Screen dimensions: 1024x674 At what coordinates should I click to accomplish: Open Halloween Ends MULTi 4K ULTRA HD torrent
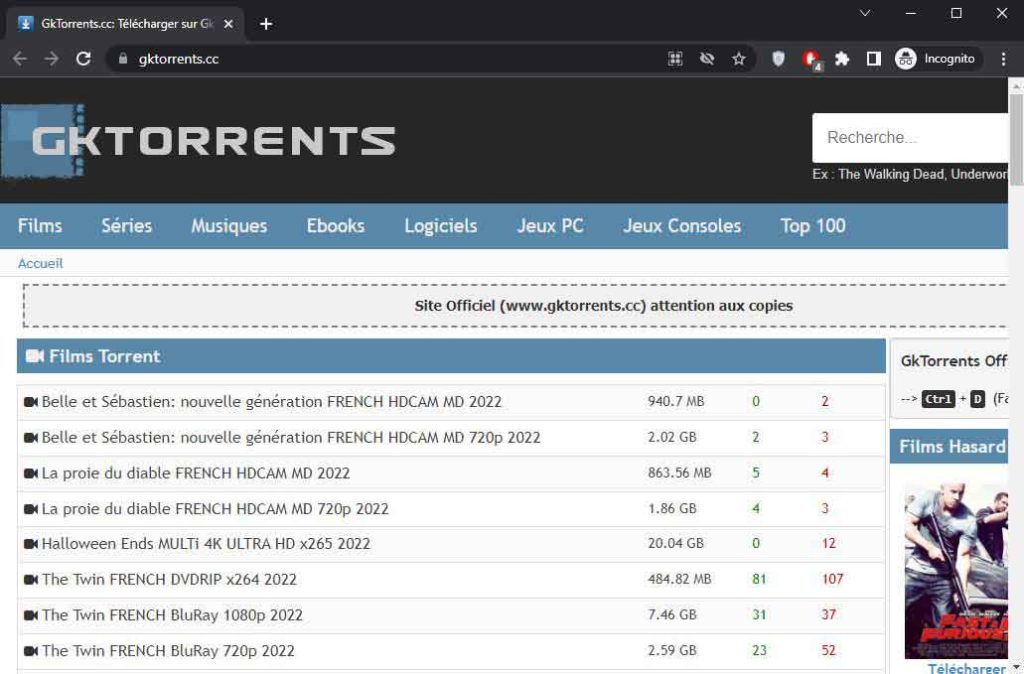206,543
